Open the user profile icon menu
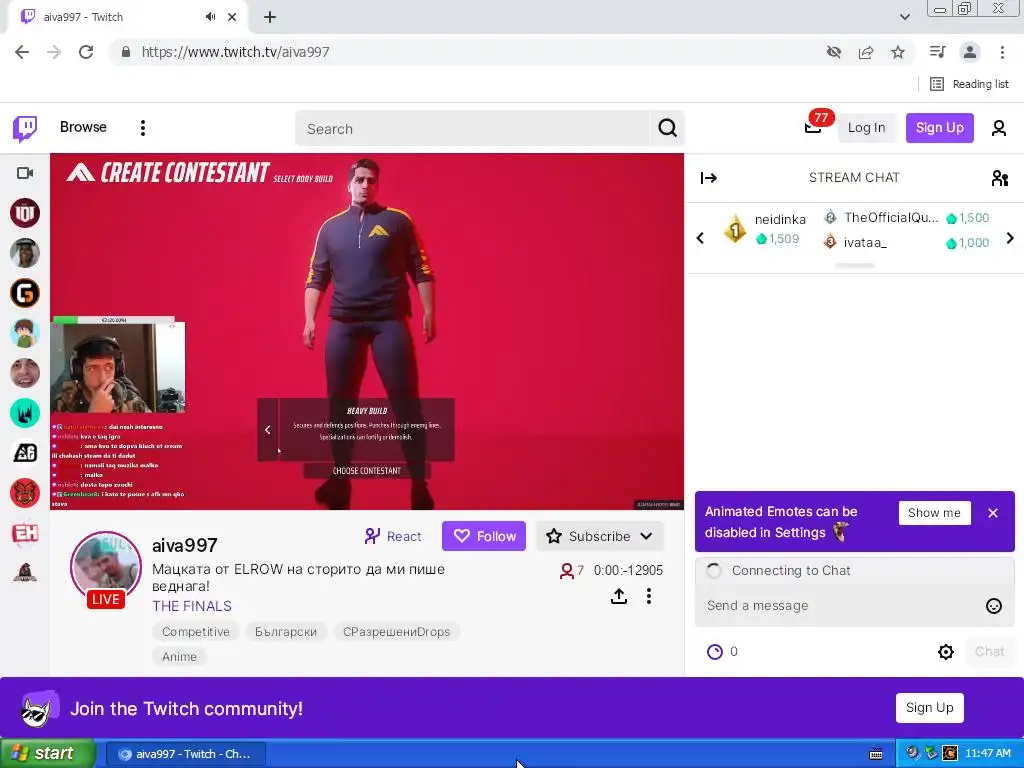 point(999,128)
